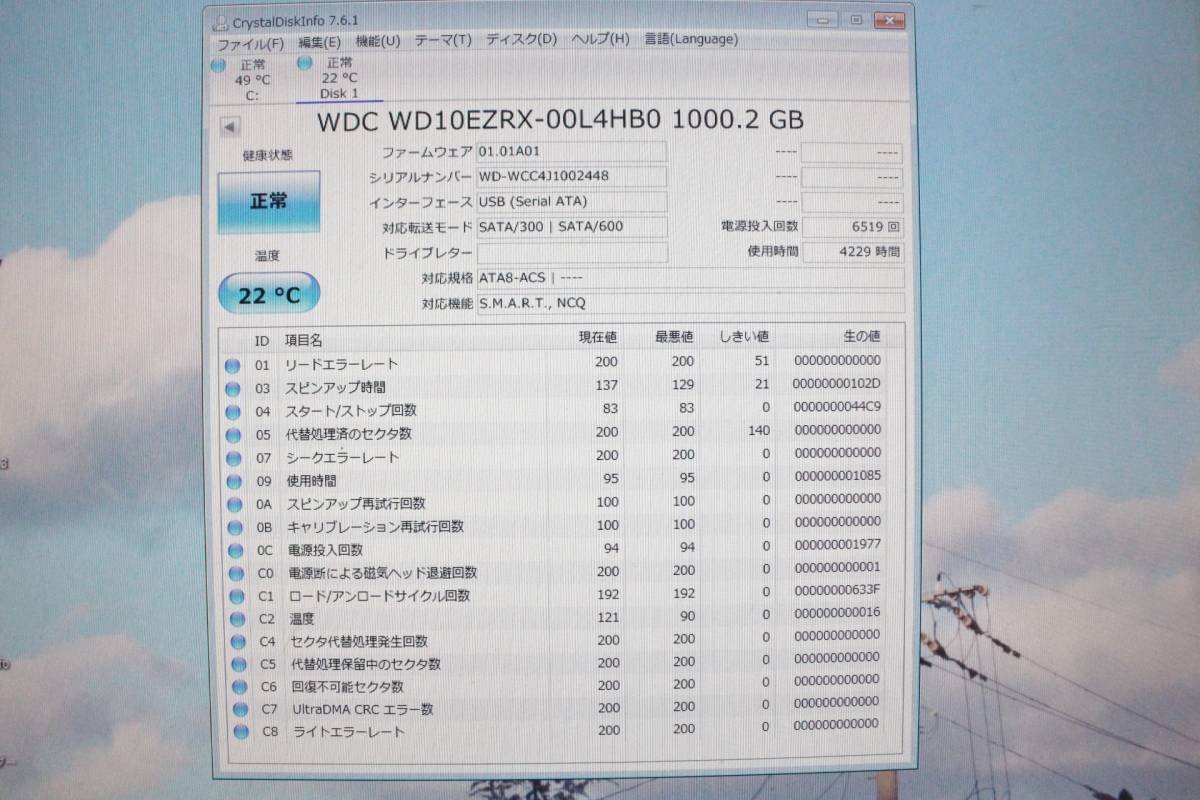This screenshot has width=1200, height=800.
Task: Click the status icon for ID 04
Action: (x=233, y=412)
